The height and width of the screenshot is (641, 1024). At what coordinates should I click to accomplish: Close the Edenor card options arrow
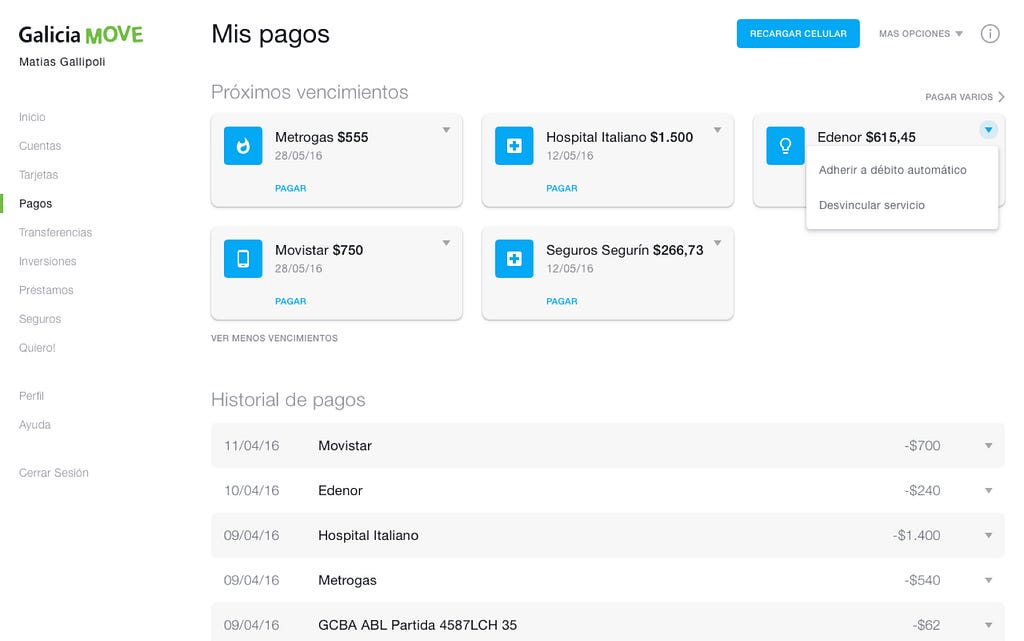click(989, 130)
